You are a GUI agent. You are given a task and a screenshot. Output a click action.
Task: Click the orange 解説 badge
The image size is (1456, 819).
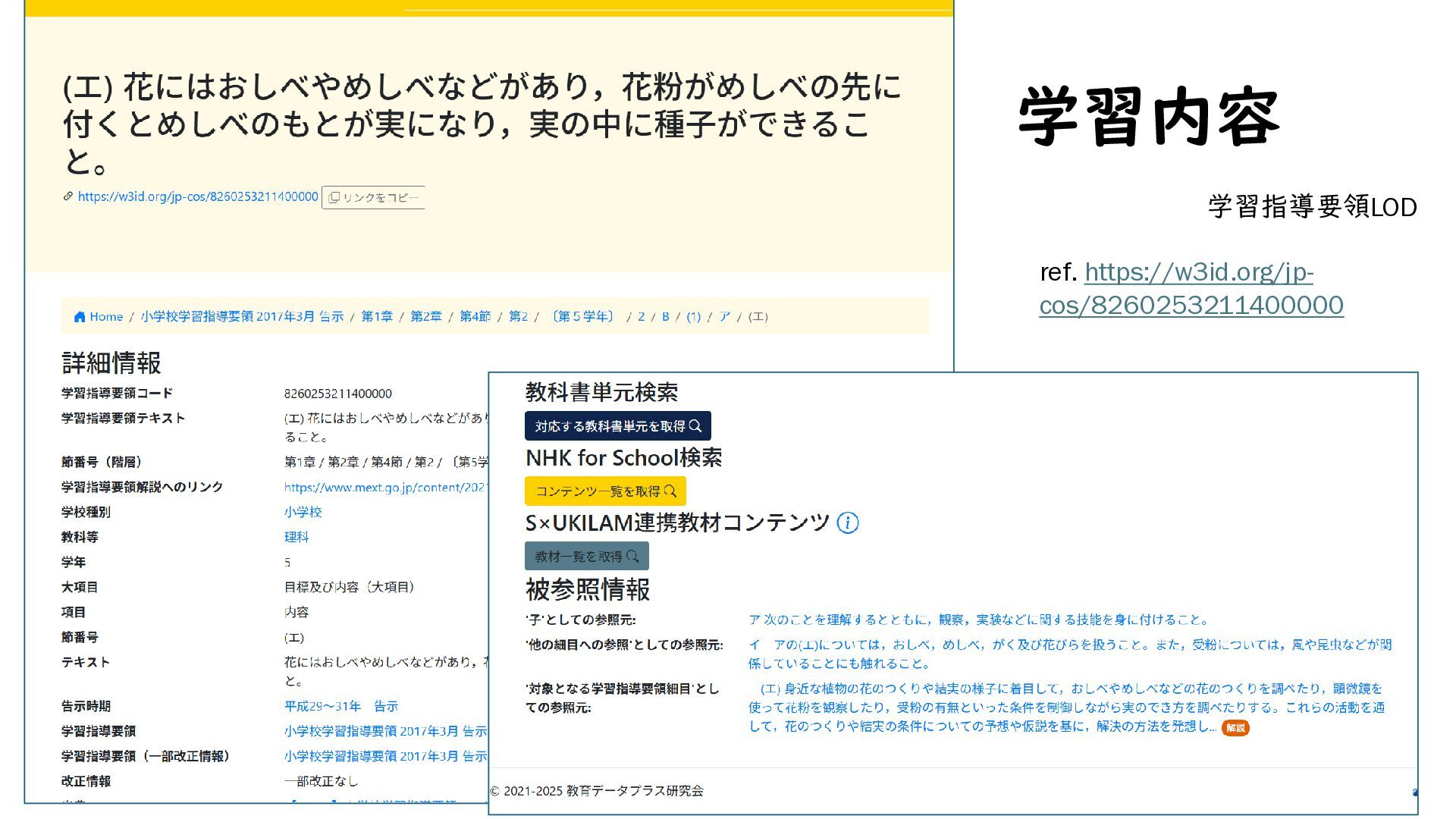point(1235,728)
